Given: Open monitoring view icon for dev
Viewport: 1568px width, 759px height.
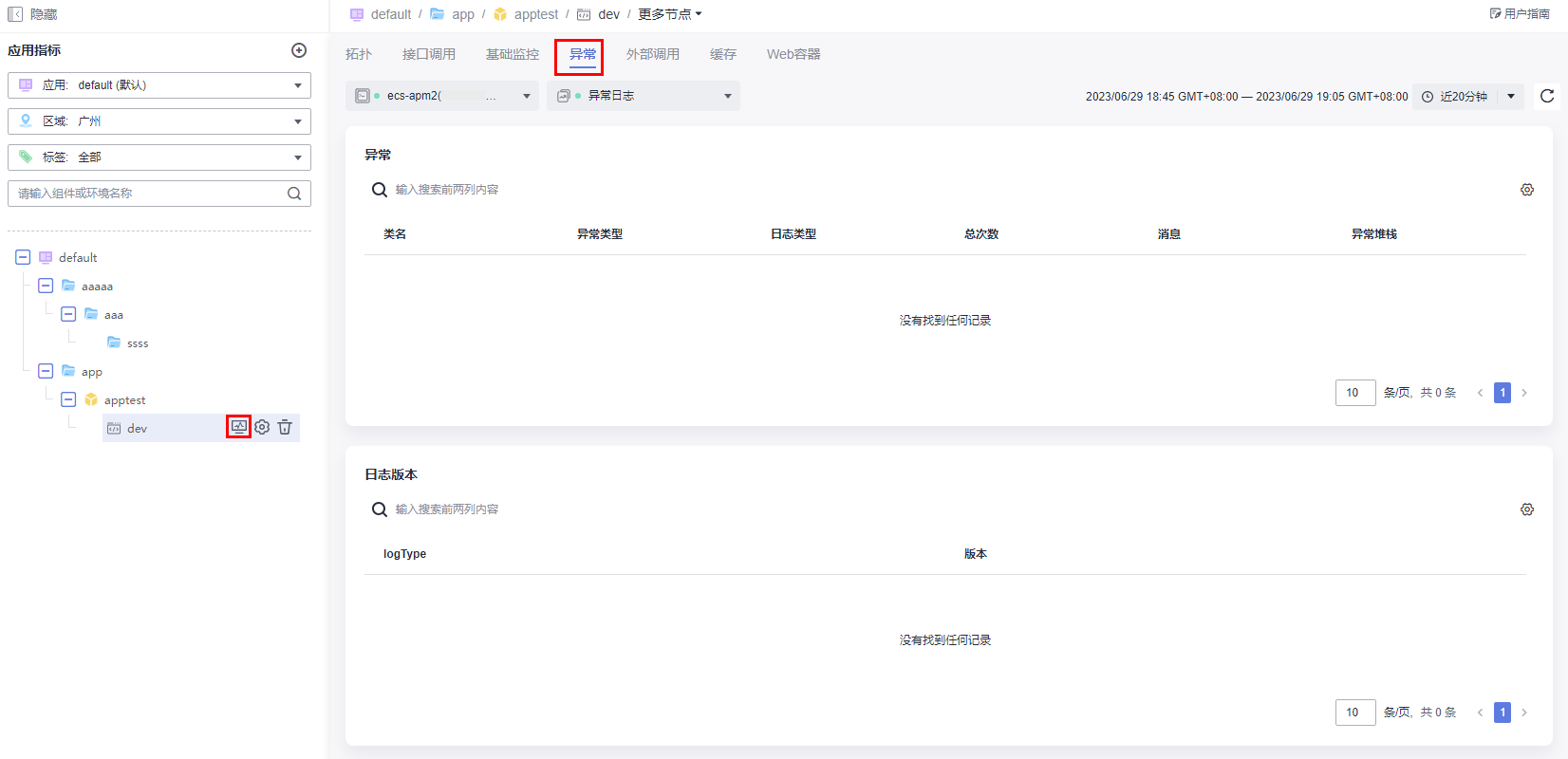Looking at the screenshot, I should [238, 427].
